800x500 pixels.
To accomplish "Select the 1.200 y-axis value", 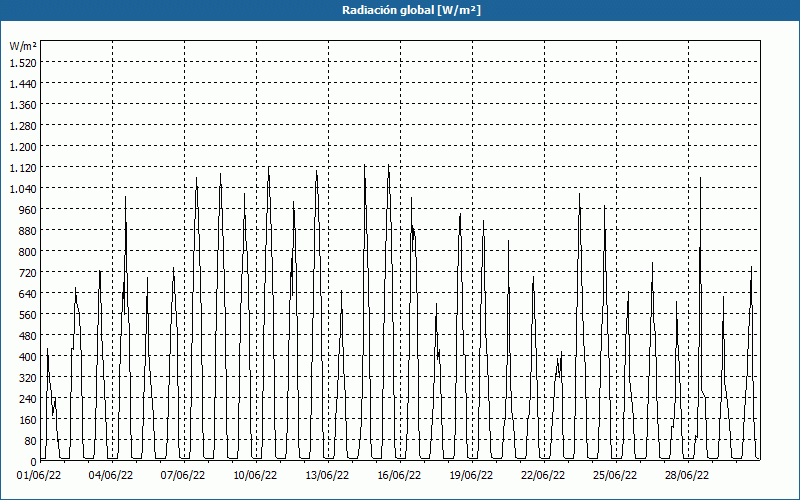I will [x=23, y=146].
